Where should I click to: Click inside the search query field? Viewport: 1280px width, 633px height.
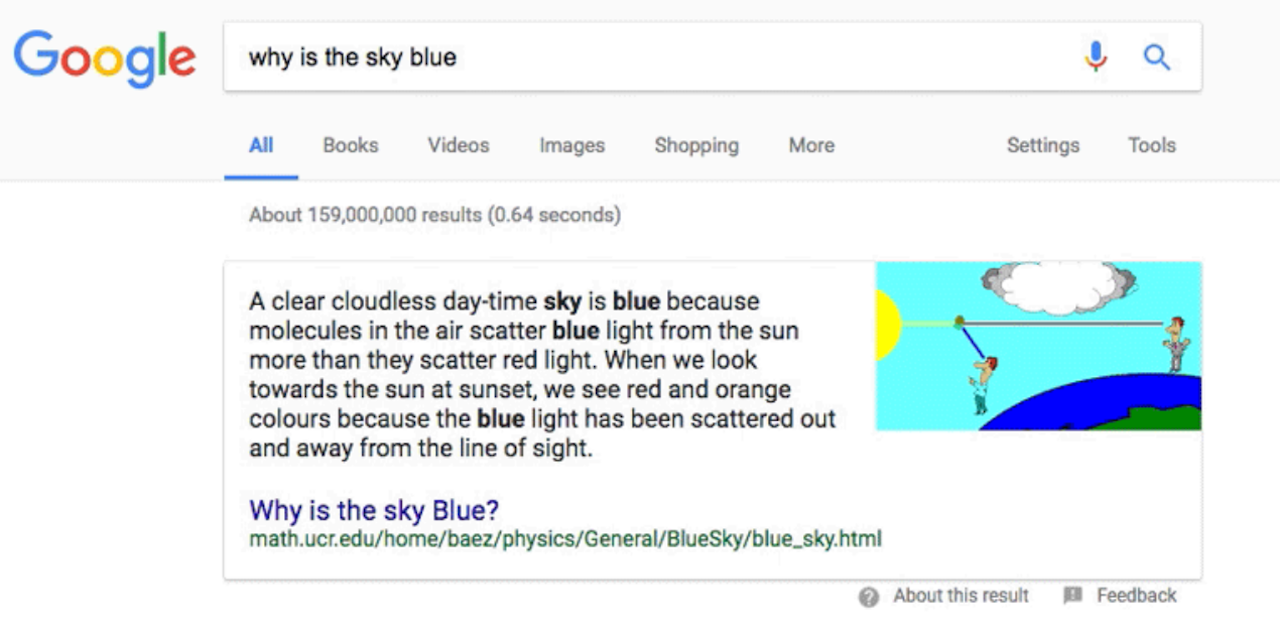[x=600, y=57]
